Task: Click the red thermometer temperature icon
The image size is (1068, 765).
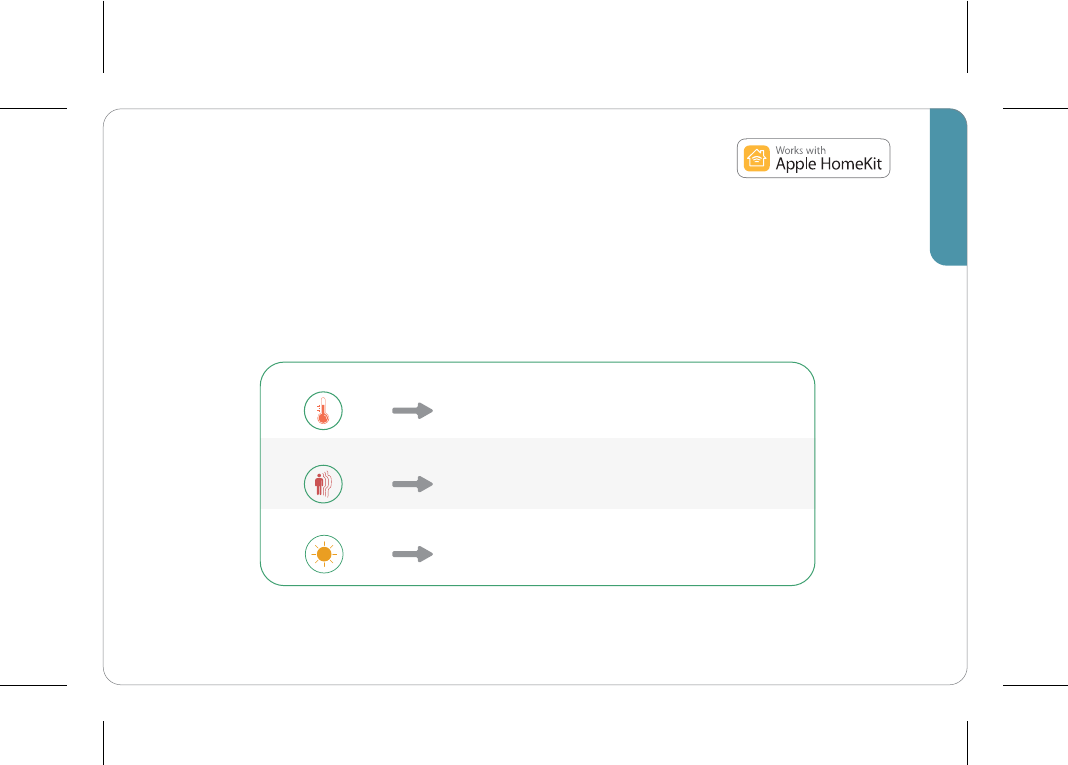Action: click(323, 411)
